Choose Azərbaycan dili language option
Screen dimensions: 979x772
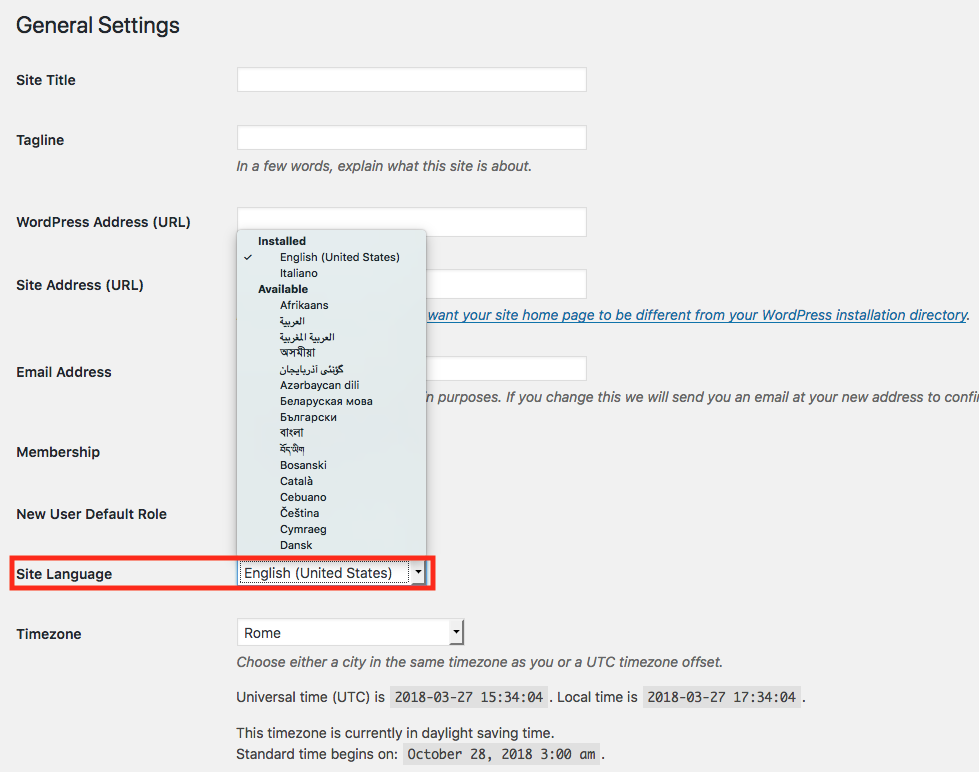[320, 385]
